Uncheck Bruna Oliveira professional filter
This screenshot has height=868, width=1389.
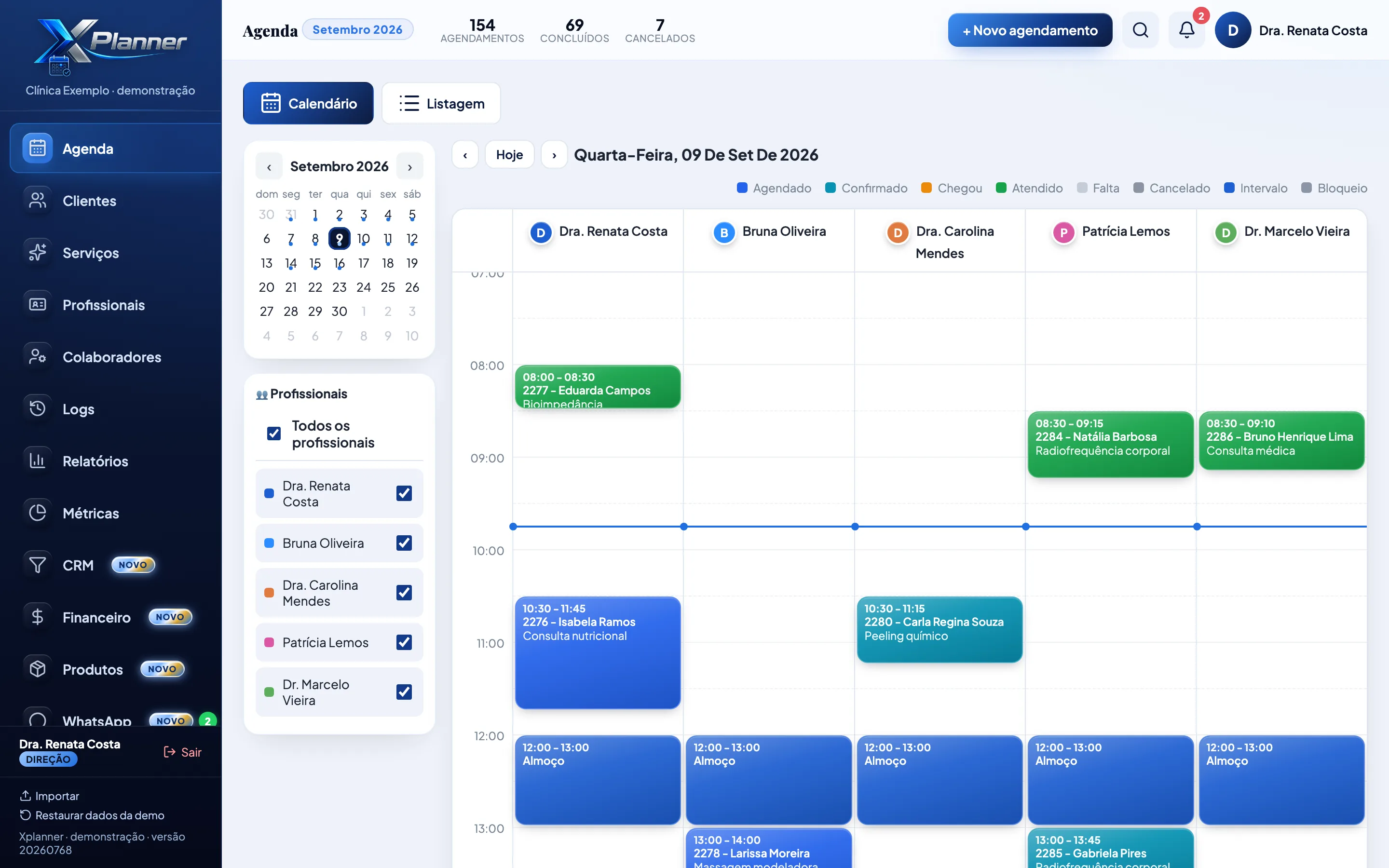pos(404,542)
